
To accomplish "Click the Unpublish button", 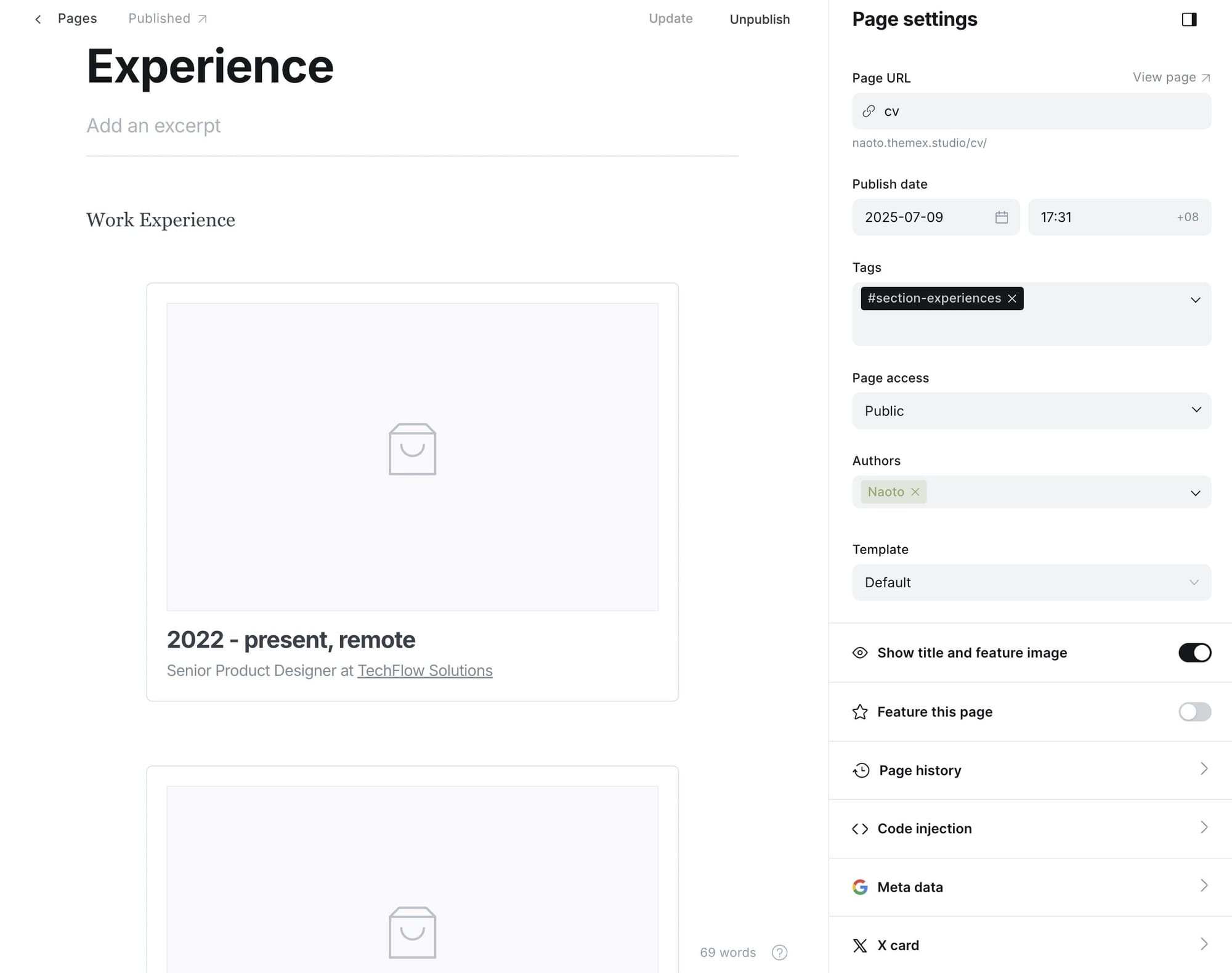I will tap(759, 19).
